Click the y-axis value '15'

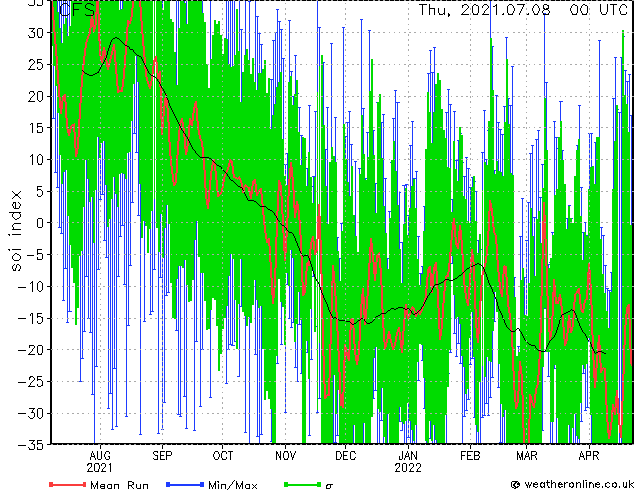point(36,128)
